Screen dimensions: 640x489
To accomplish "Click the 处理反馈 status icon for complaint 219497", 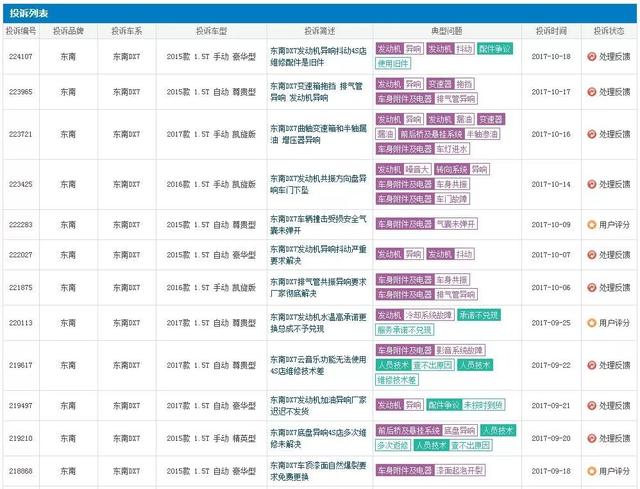I will pyautogui.click(x=591, y=405).
